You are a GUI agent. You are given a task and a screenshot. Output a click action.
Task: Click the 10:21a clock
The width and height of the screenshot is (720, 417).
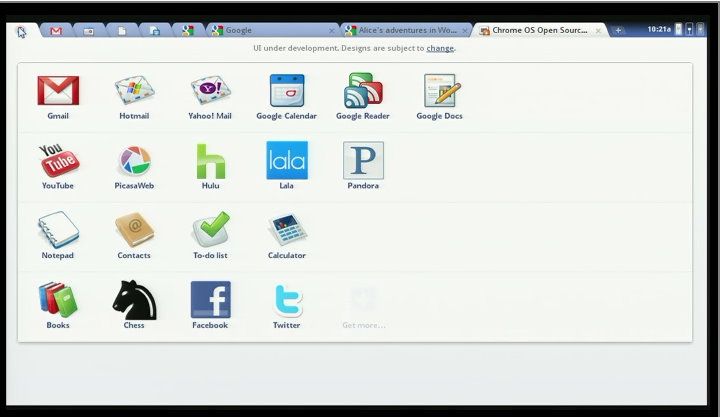(659, 29)
